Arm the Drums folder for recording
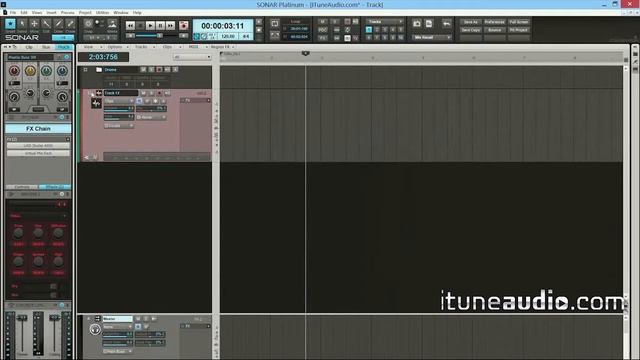 point(159,70)
